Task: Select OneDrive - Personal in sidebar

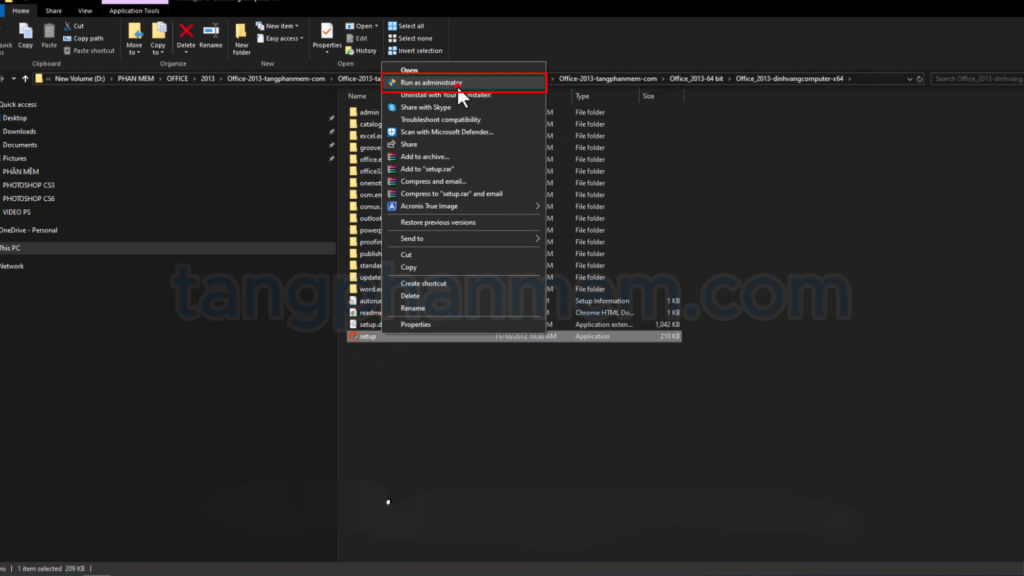Action: 29,231
